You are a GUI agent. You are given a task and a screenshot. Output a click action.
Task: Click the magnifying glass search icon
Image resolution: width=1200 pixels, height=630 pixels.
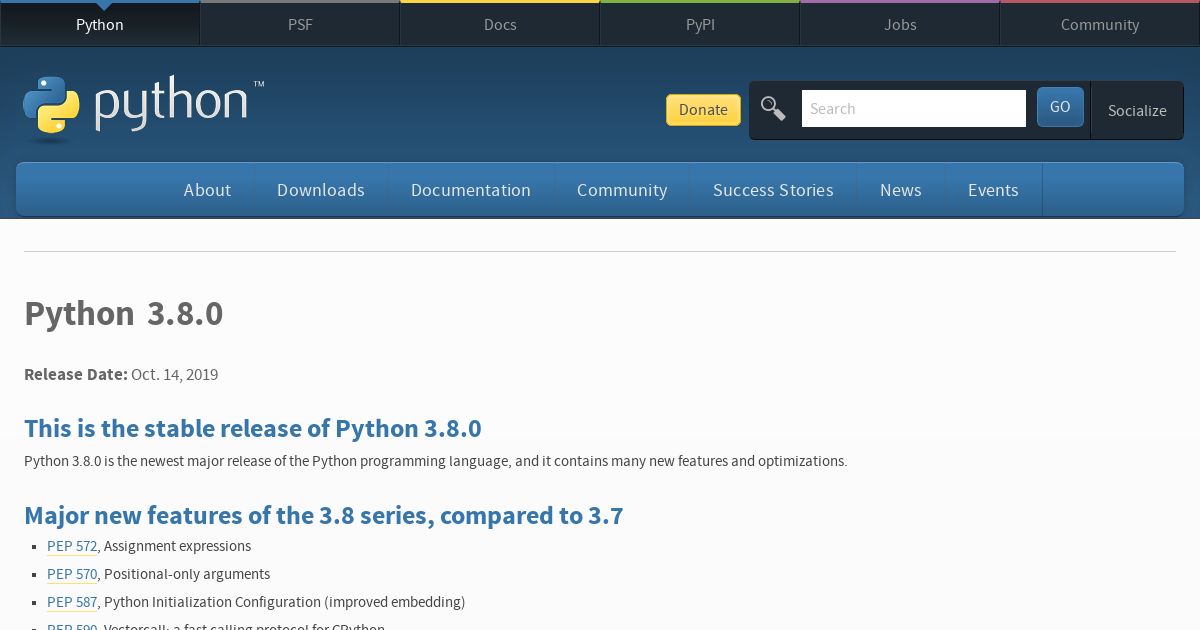tap(773, 108)
